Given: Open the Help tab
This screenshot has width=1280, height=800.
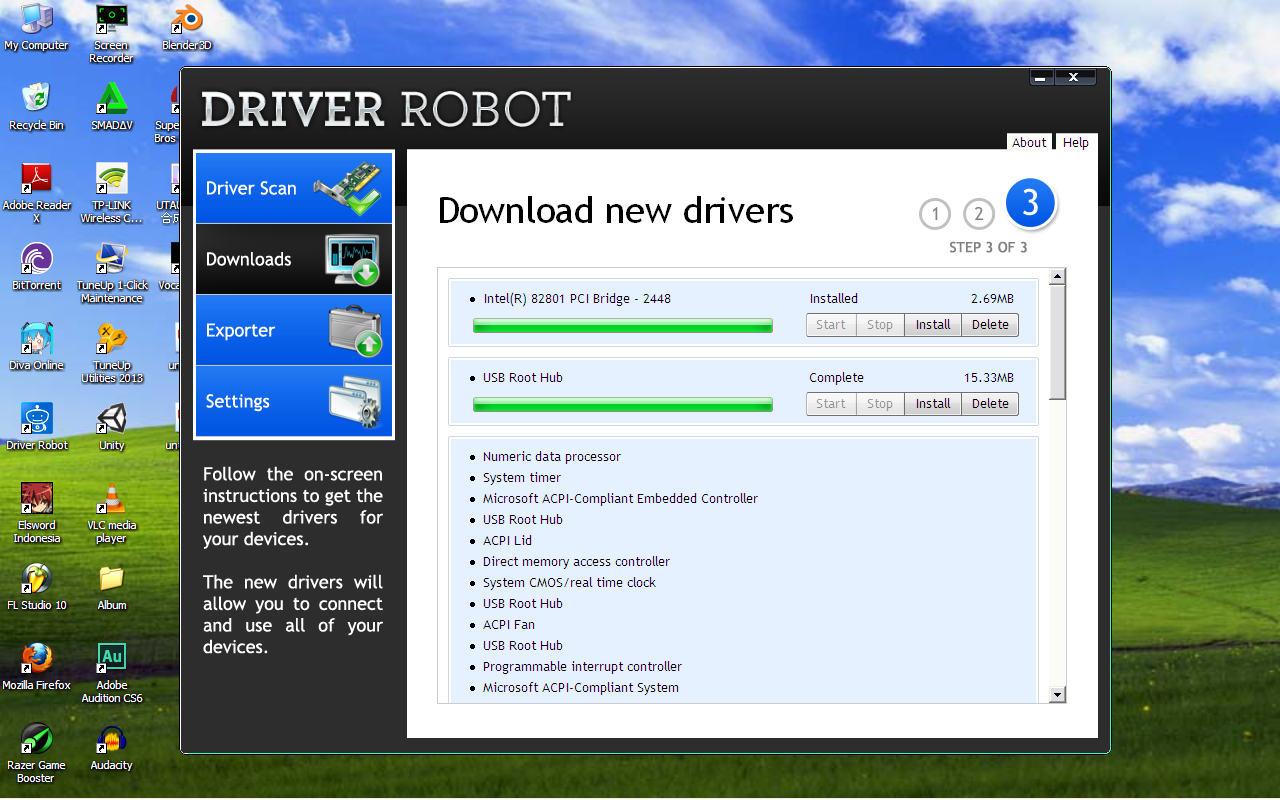Looking at the screenshot, I should click(x=1076, y=142).
